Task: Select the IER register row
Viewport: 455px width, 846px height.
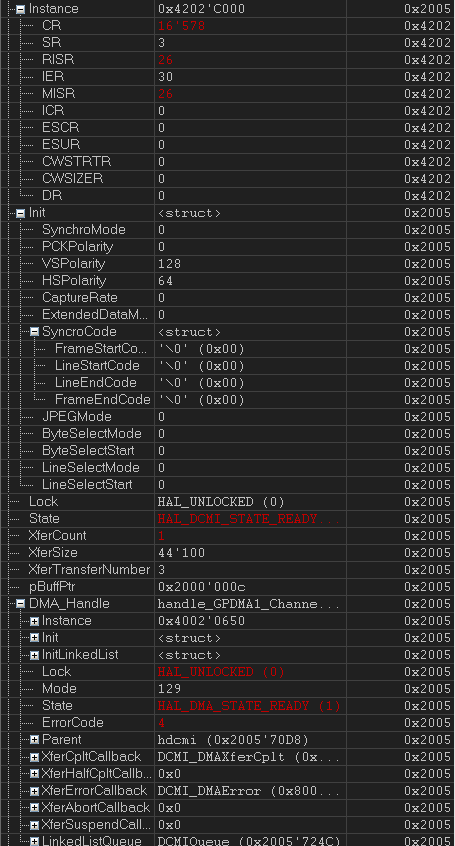Action: (x=227, y=77)
